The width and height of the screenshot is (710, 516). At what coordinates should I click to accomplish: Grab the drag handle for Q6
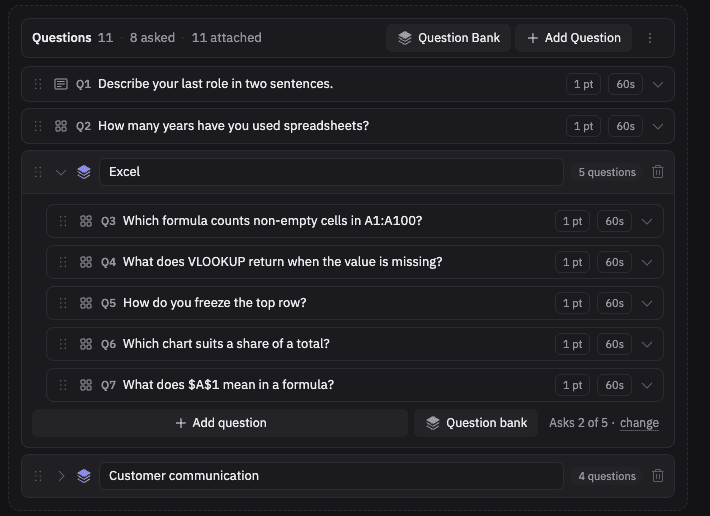point(63,344)
